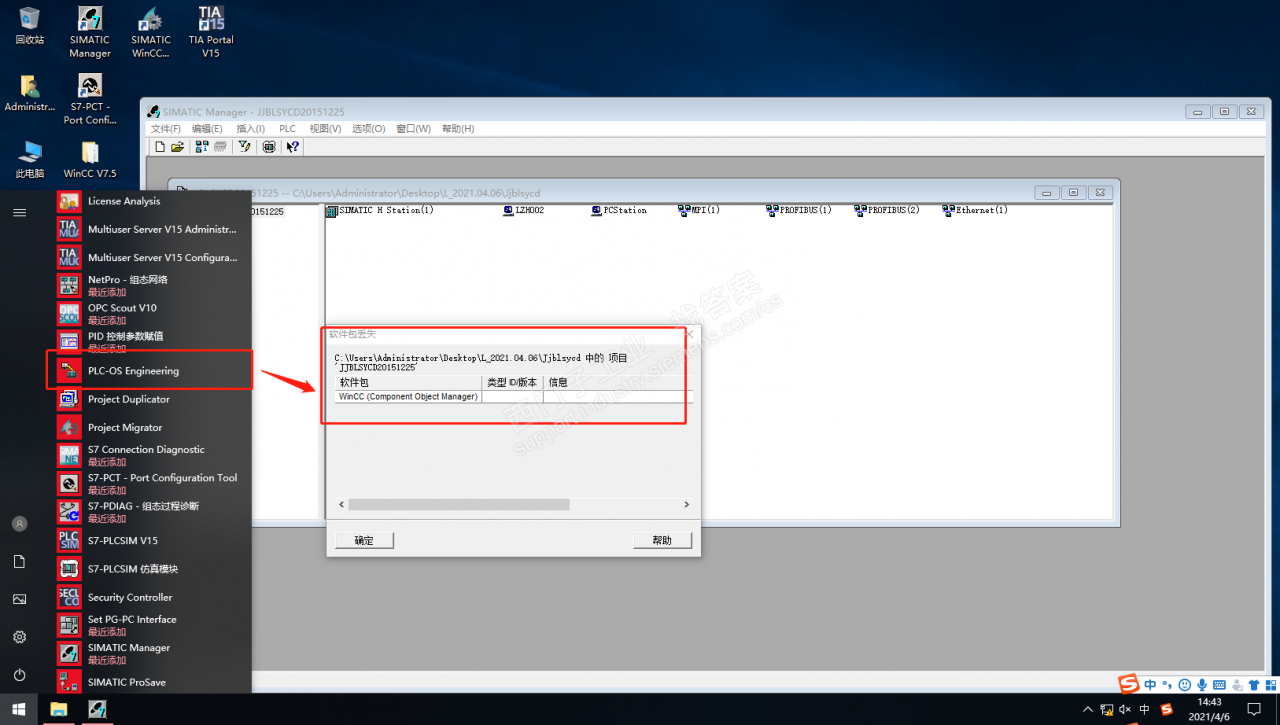Toggle the Simulation on/off toolbar icon

[x=269, y=147]
